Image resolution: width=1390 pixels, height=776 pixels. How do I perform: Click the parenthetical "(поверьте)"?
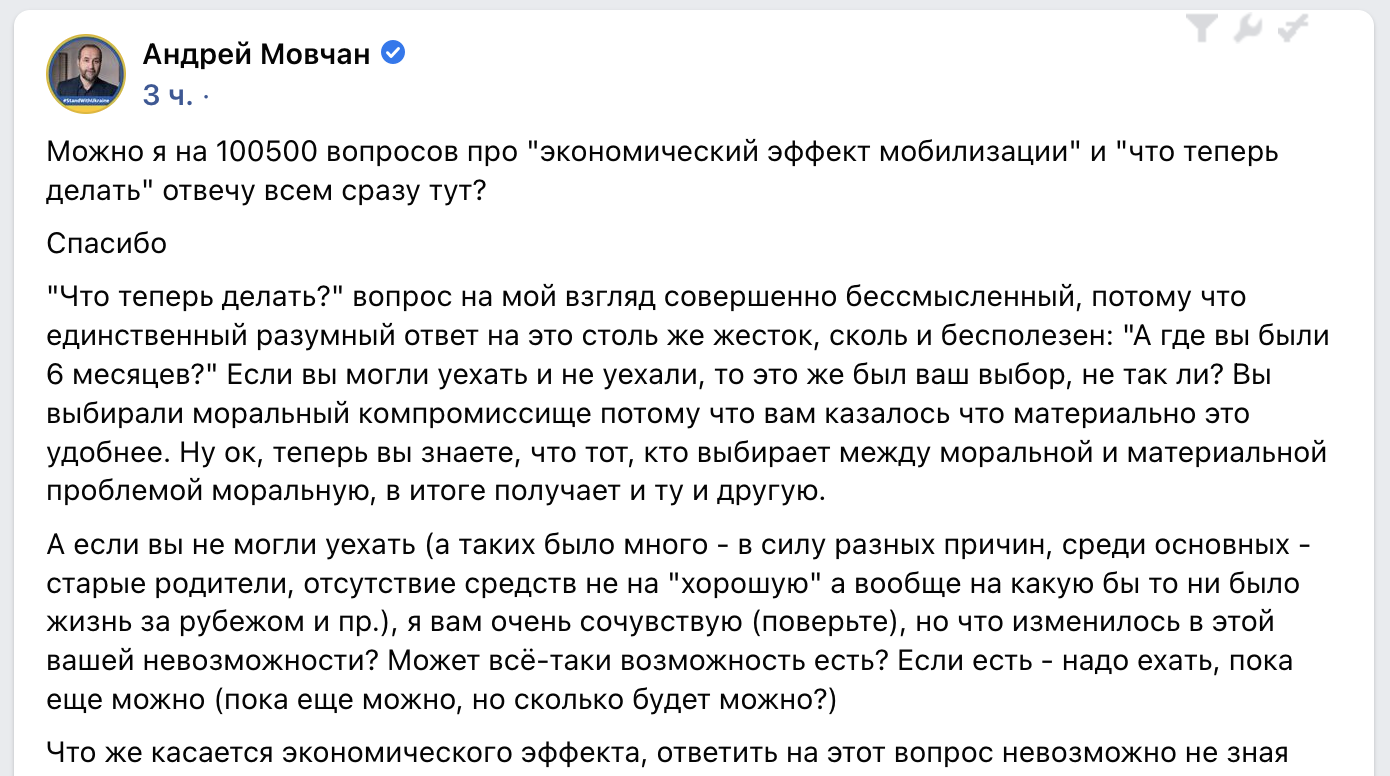click(x=818, y=622)
